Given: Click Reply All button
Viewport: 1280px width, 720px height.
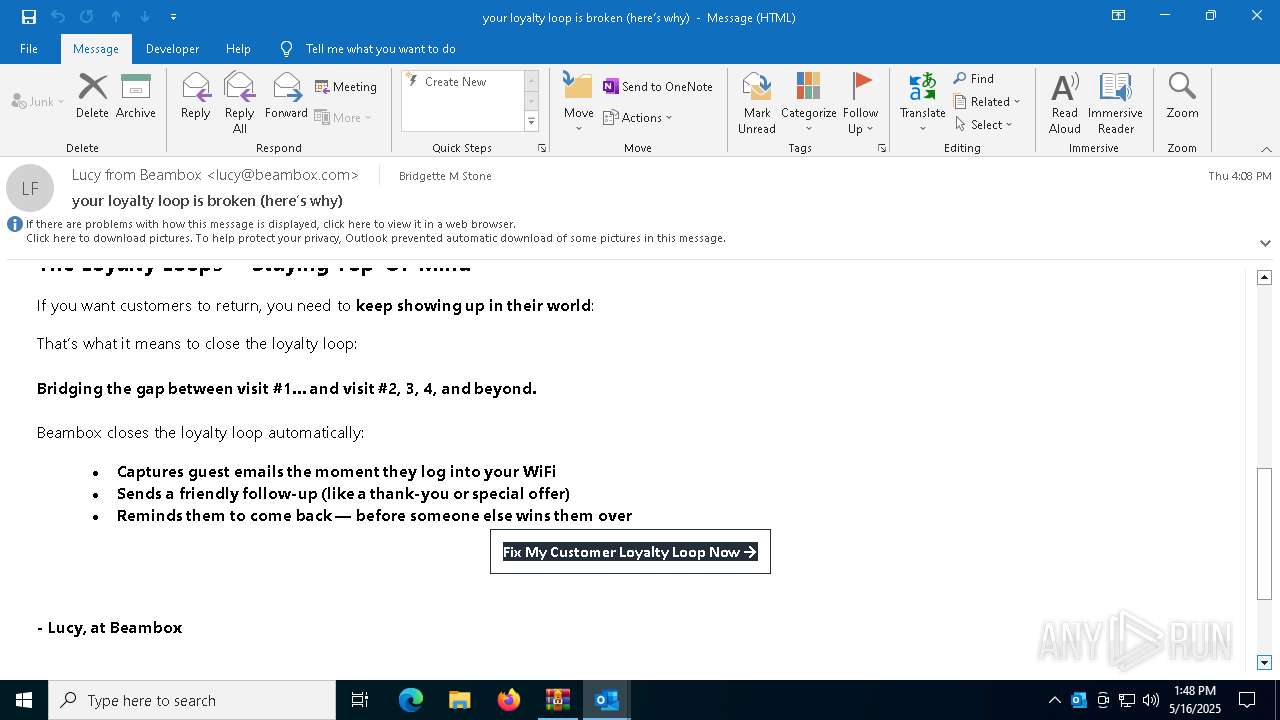Looking at the screenshot, I should pos(239,103).
